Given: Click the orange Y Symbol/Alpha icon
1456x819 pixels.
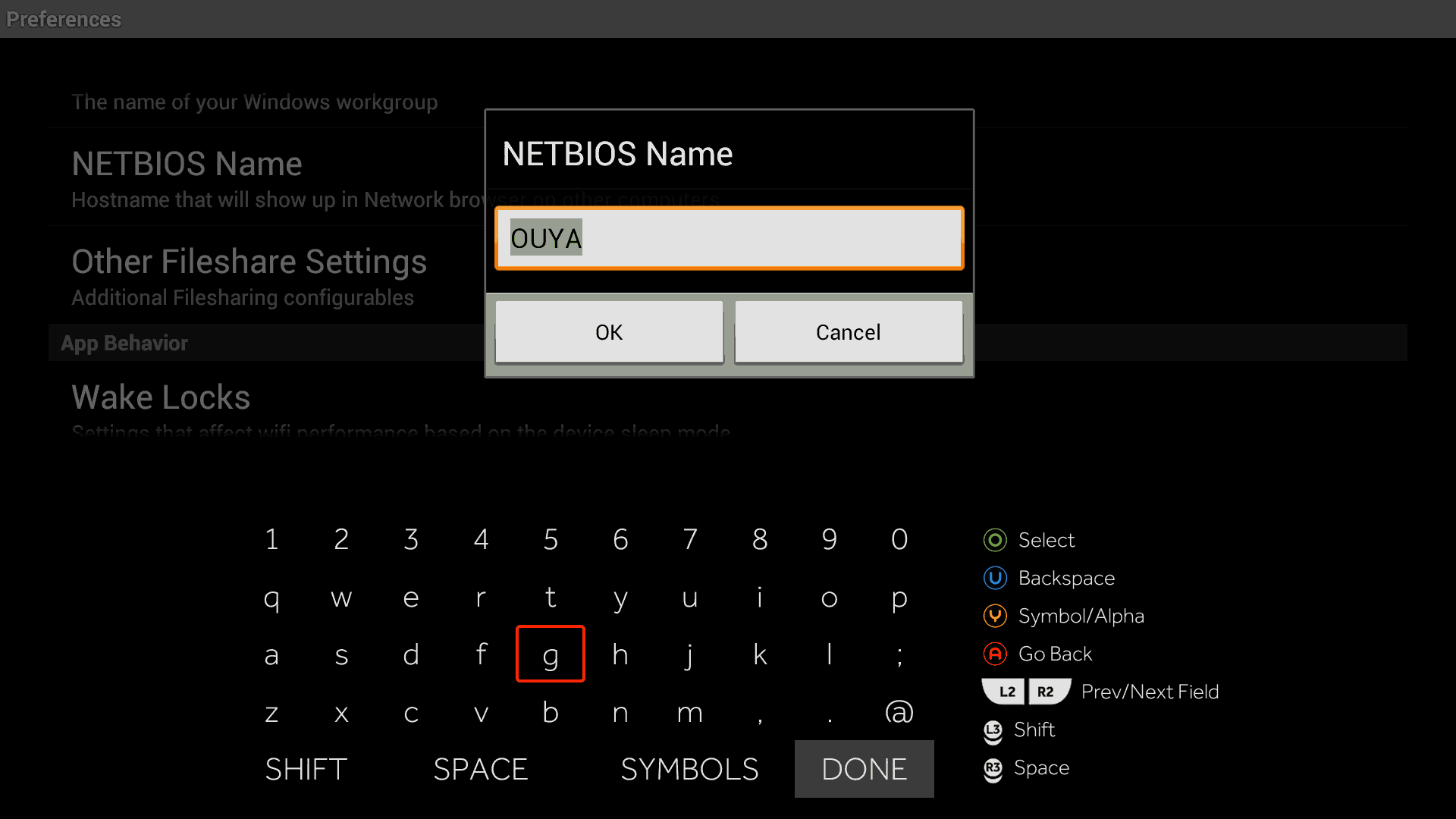Looking at the screenshot, I should point(995,616).
